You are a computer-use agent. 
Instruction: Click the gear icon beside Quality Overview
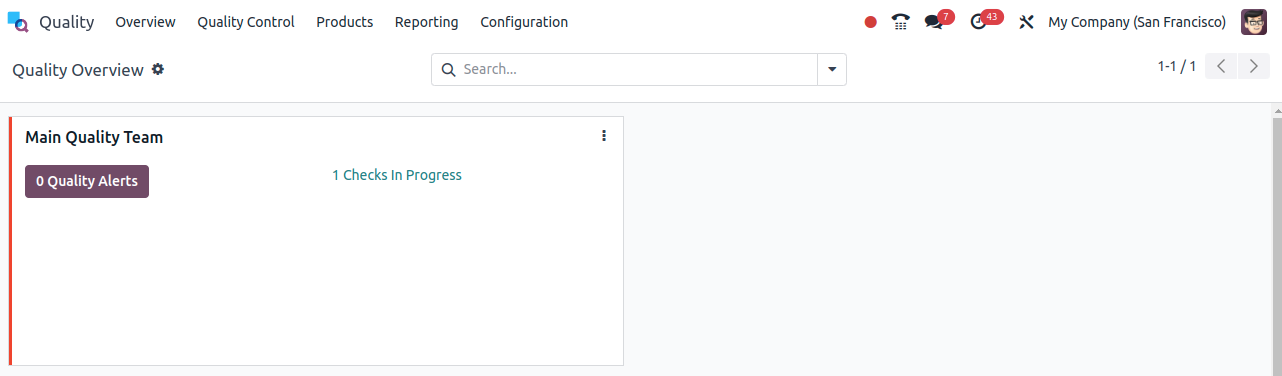click(158, 70)
